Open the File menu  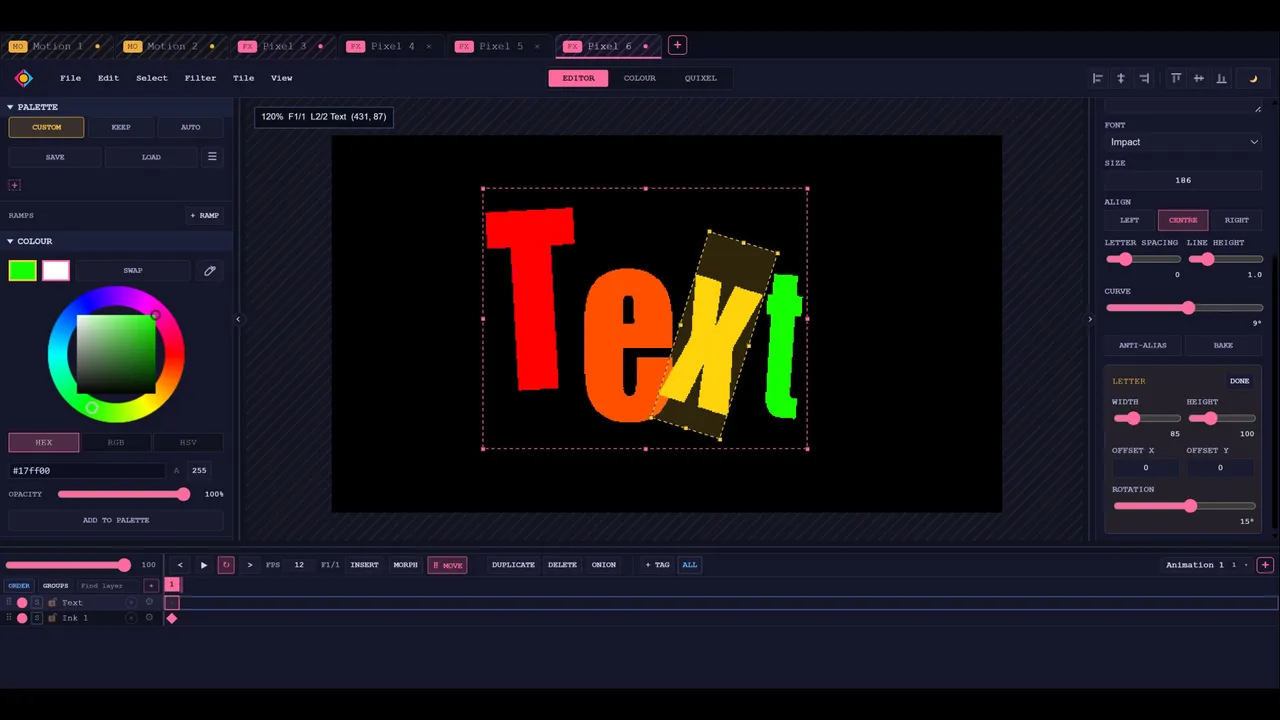pos(70,78)
